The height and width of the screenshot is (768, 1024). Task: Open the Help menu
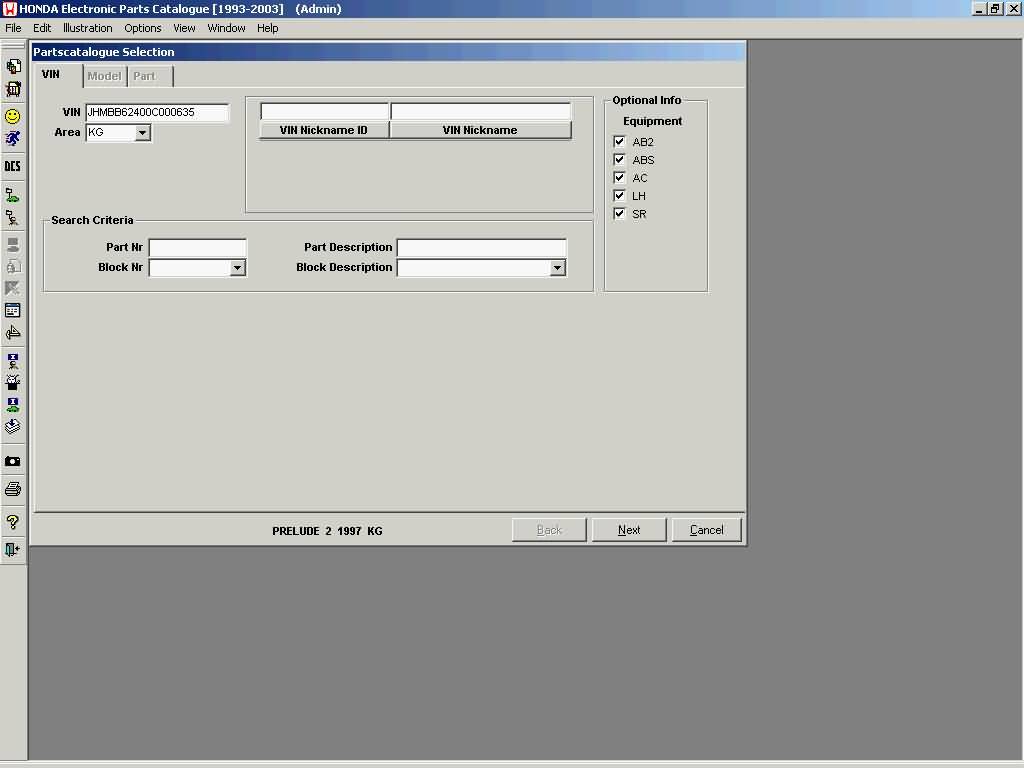pyautogui.click(x=267, y=28)
